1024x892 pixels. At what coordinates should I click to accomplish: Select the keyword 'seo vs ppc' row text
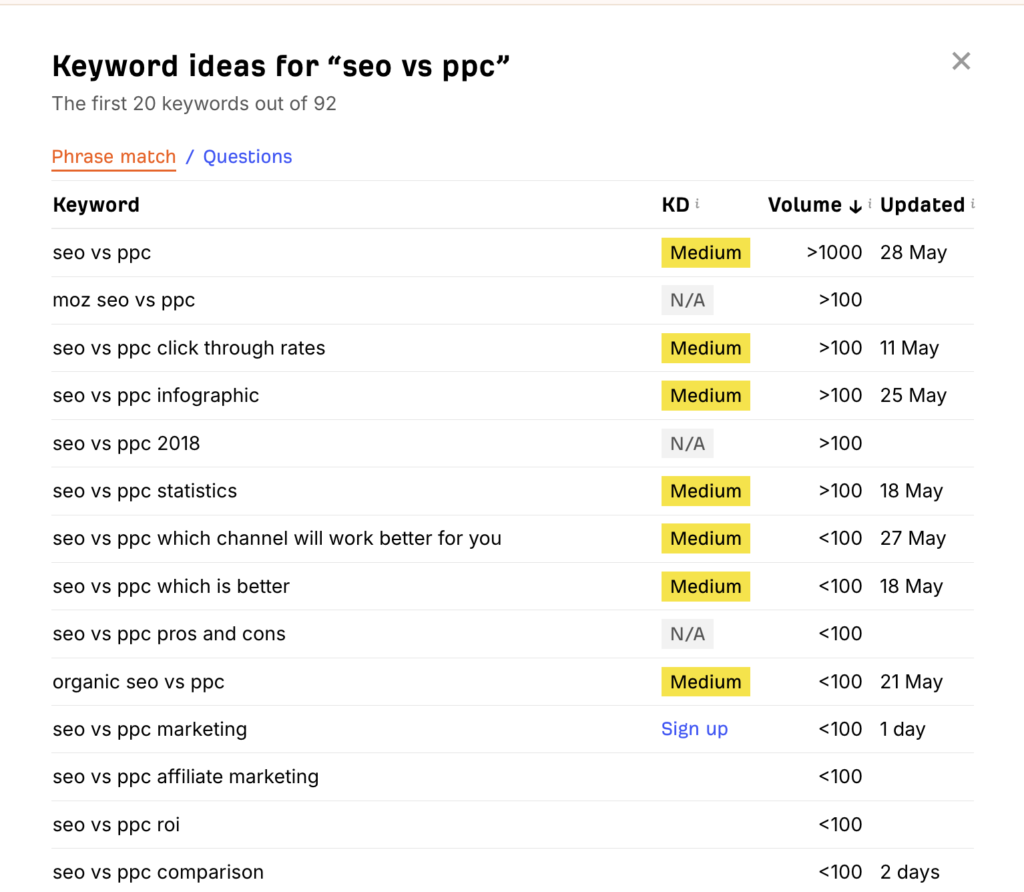click(102, 253)
